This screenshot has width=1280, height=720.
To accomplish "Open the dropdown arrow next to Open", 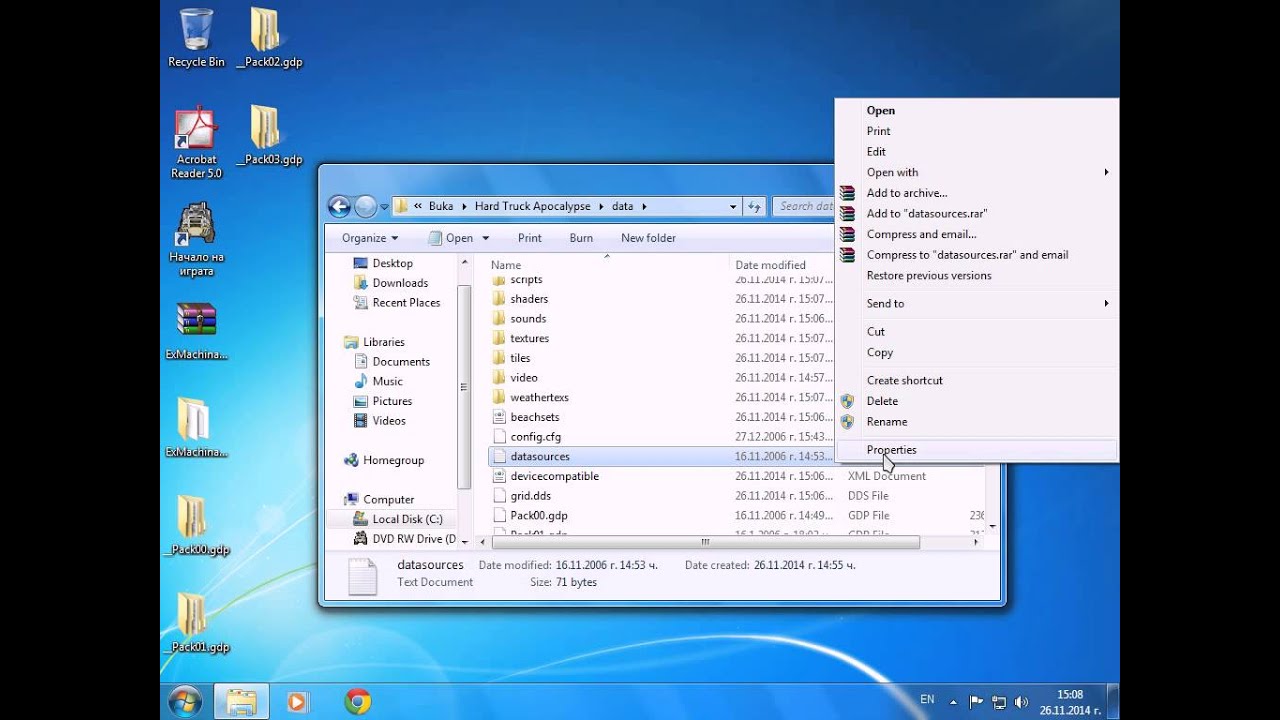I will (486, 238).
